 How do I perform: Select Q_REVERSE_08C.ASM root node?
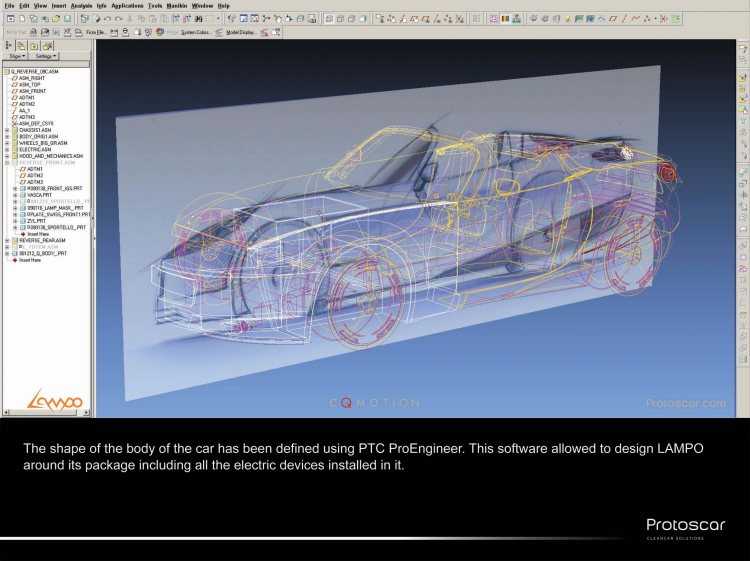click(x=31, y=71)
